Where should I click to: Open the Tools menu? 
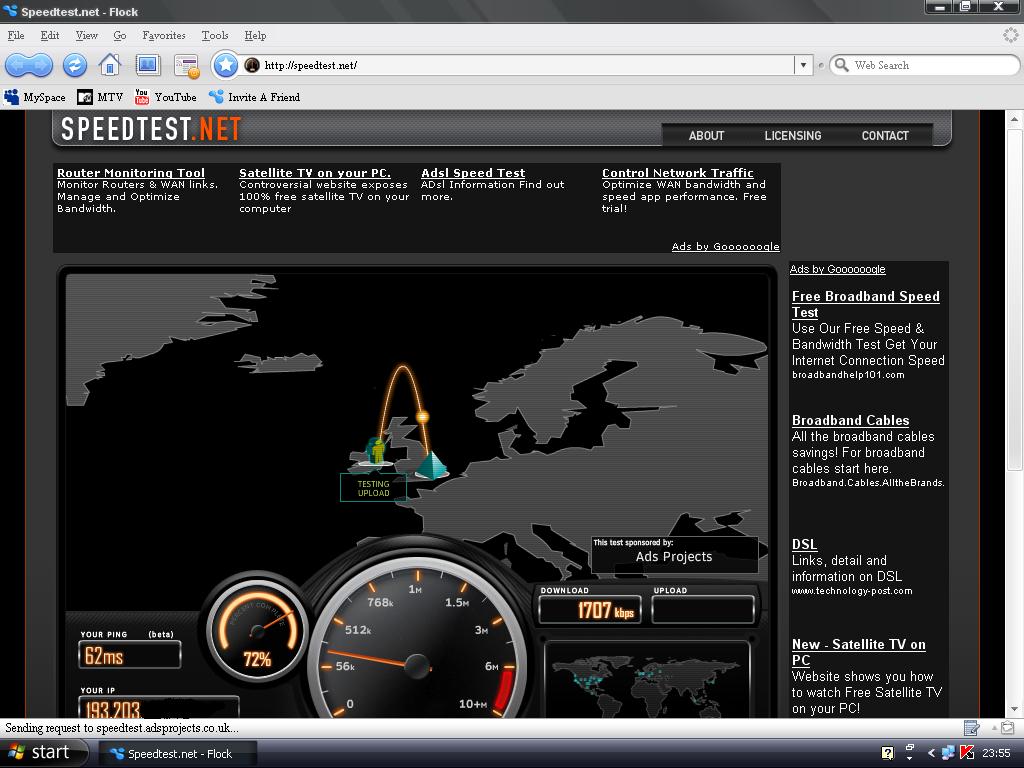tap(215, 35)
